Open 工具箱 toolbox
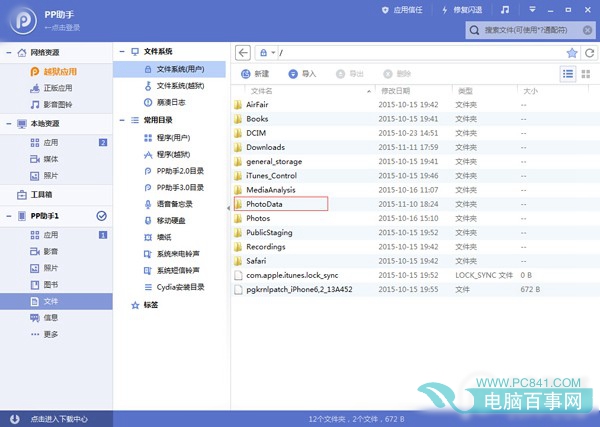The image size is (600, 427). [34, 195]
